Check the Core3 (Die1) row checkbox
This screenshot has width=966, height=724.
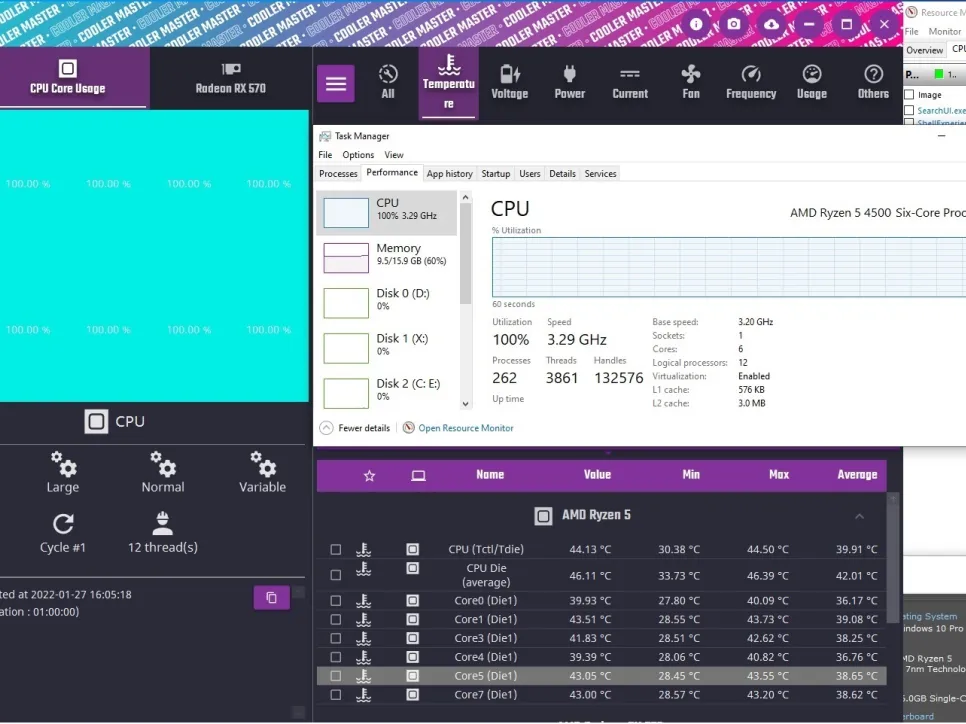click(x=336, y=638)
